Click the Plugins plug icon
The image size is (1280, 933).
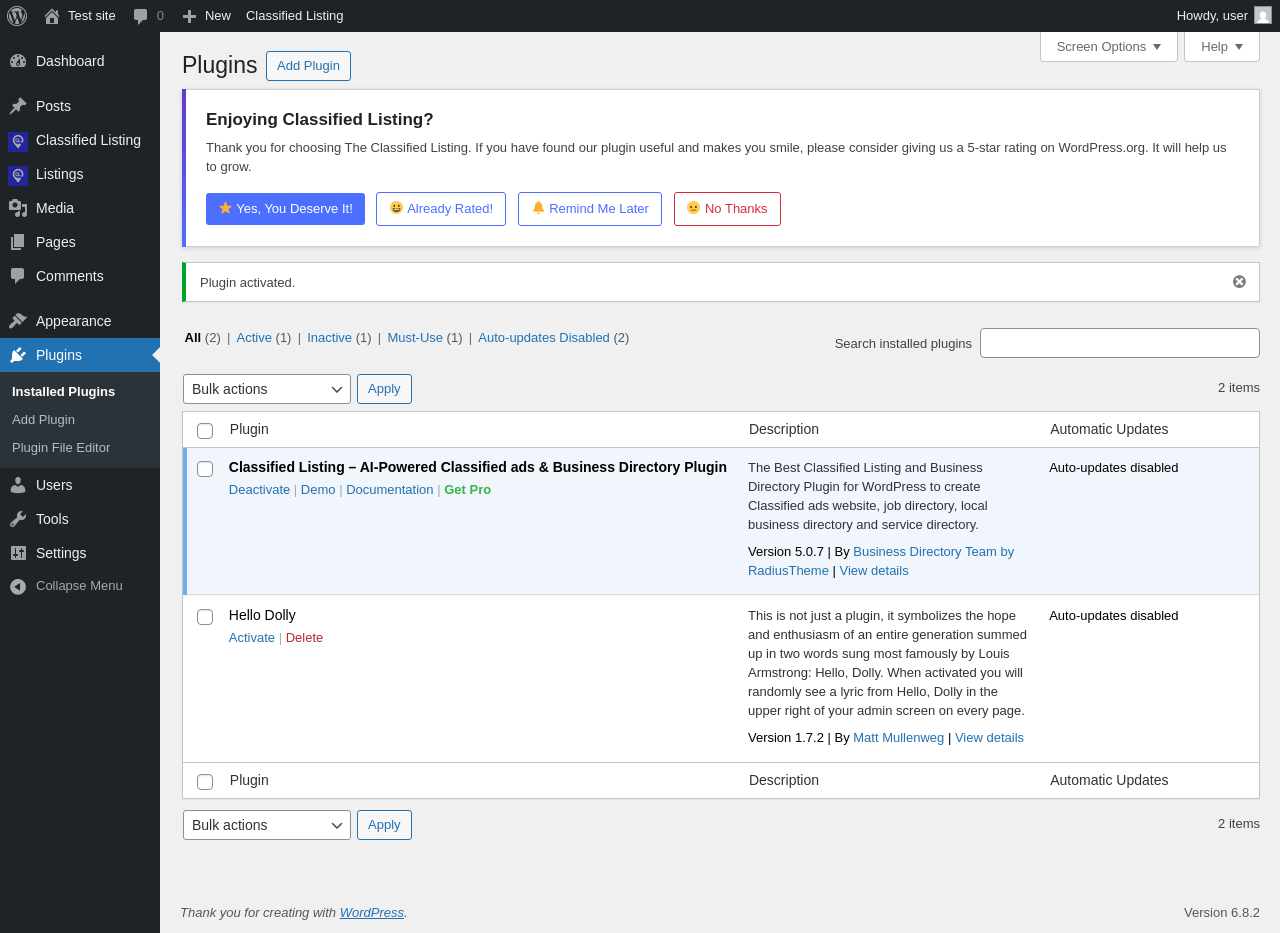(18, 355)
